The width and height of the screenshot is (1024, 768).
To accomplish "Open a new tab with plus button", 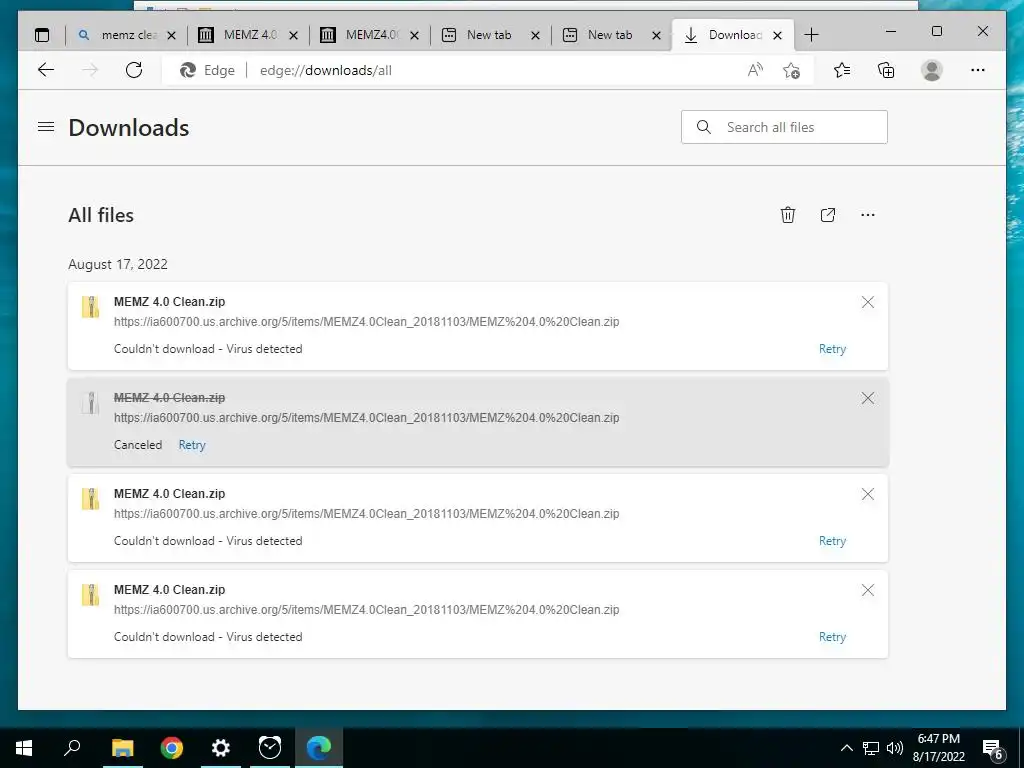I will pyautogui.click(x=811, y=35).
